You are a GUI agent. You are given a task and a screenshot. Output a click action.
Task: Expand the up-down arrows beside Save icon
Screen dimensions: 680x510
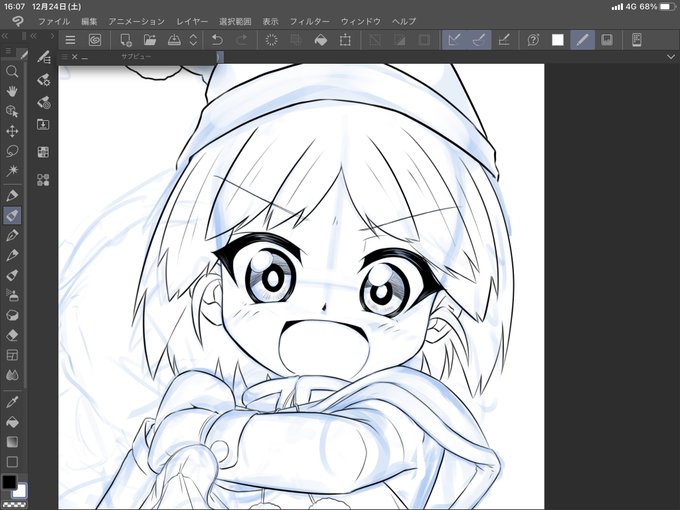point(193,40)
